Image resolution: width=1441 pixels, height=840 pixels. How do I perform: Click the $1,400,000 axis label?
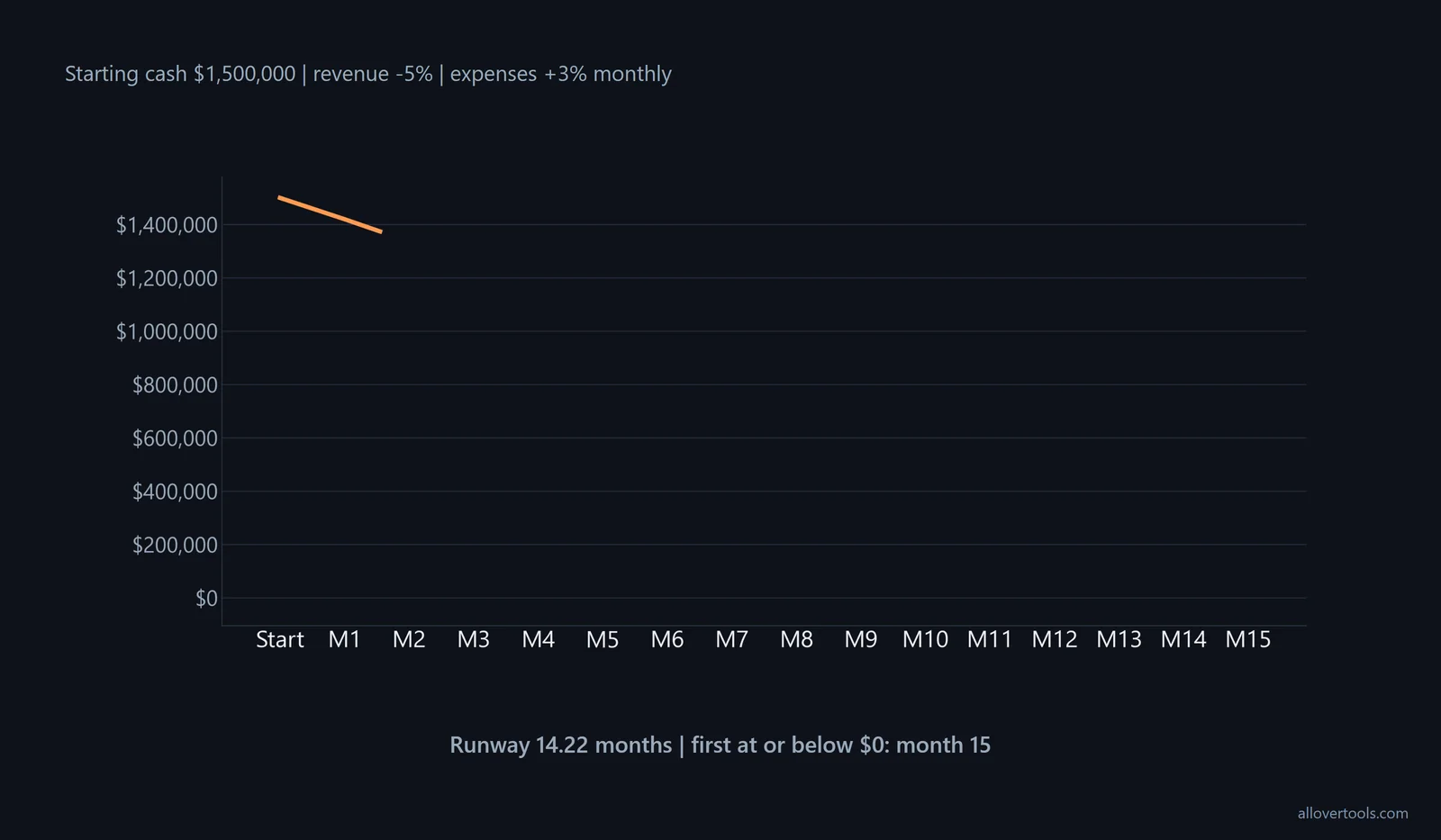[x=167, y=225]
